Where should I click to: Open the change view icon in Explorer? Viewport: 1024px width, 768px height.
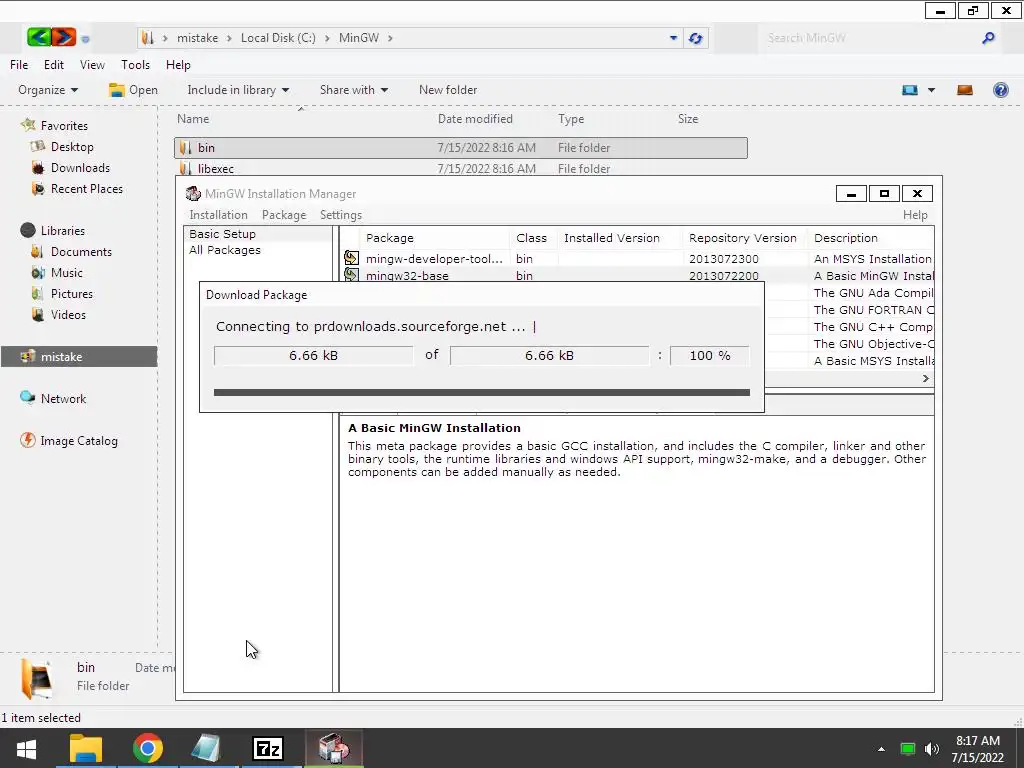click(x=910, y=90)
